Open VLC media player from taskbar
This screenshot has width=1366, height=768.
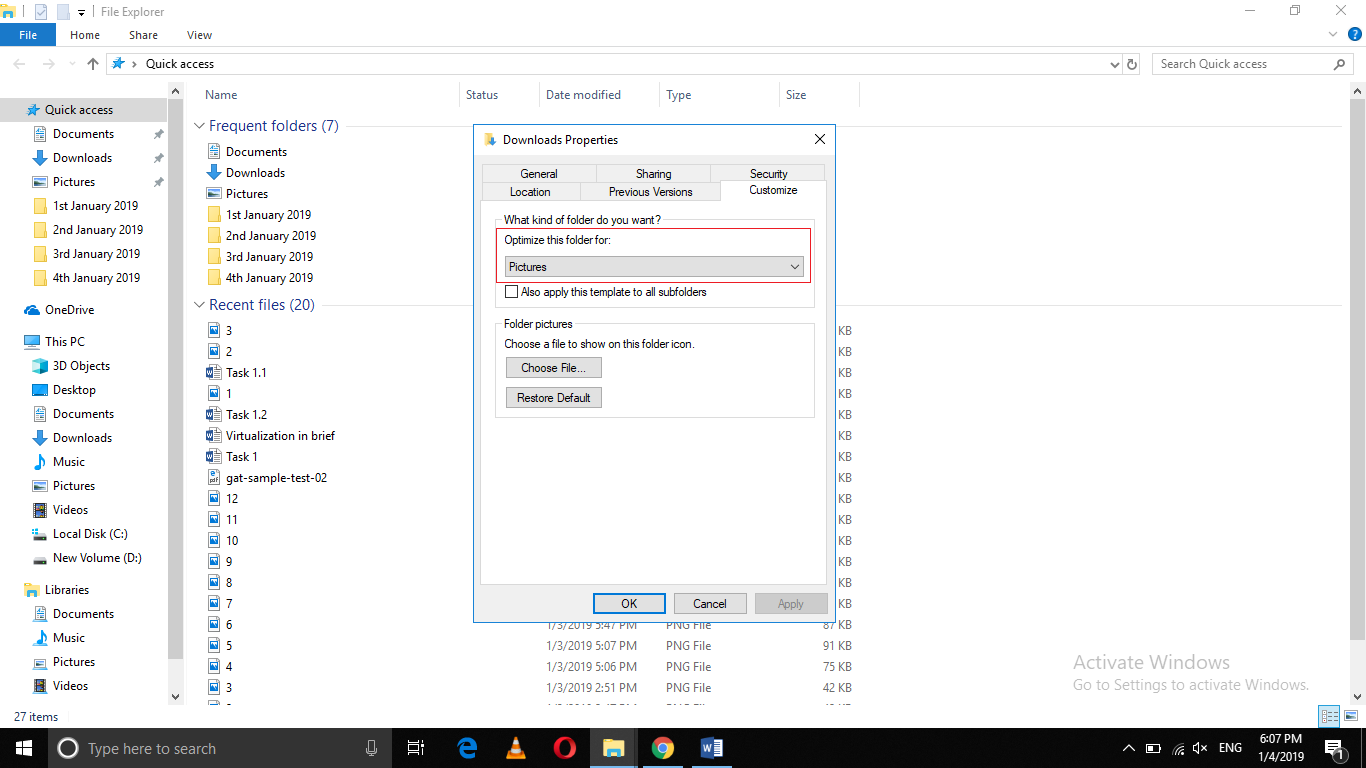tap(516, 748)
